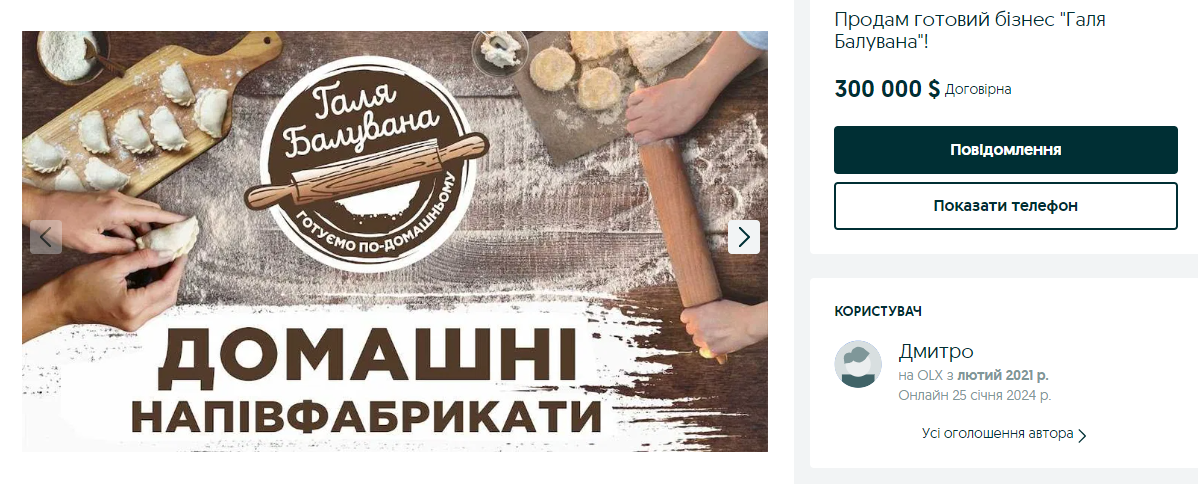Go to next photo with right arrow

pos(743,237)
